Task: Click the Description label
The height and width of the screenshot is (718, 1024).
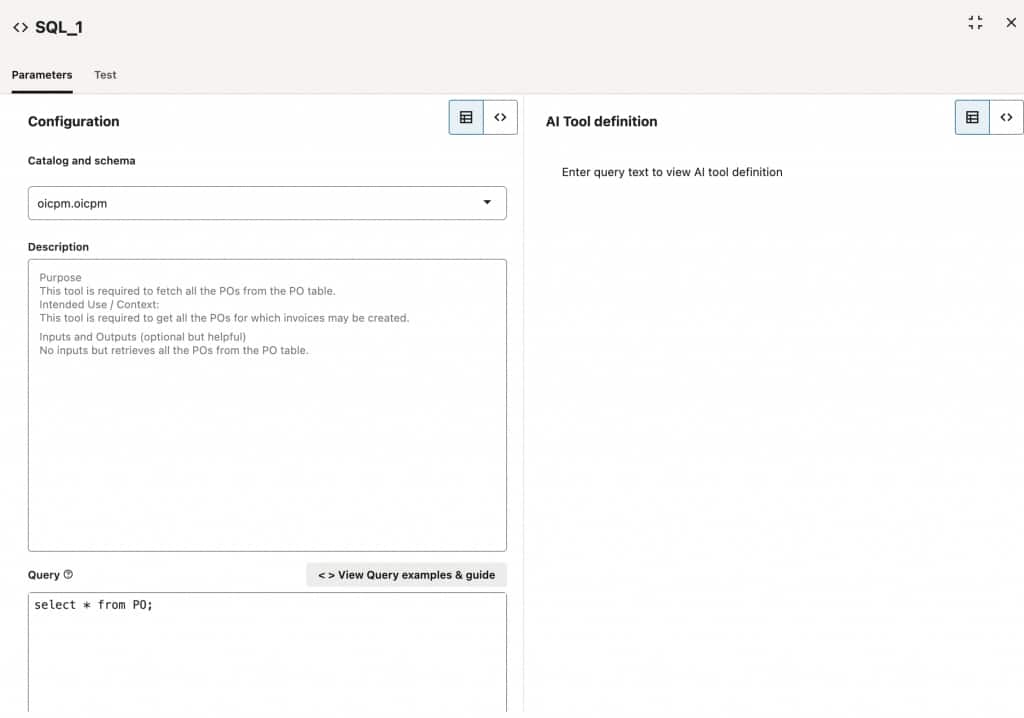Action: [x=58, y=247]
